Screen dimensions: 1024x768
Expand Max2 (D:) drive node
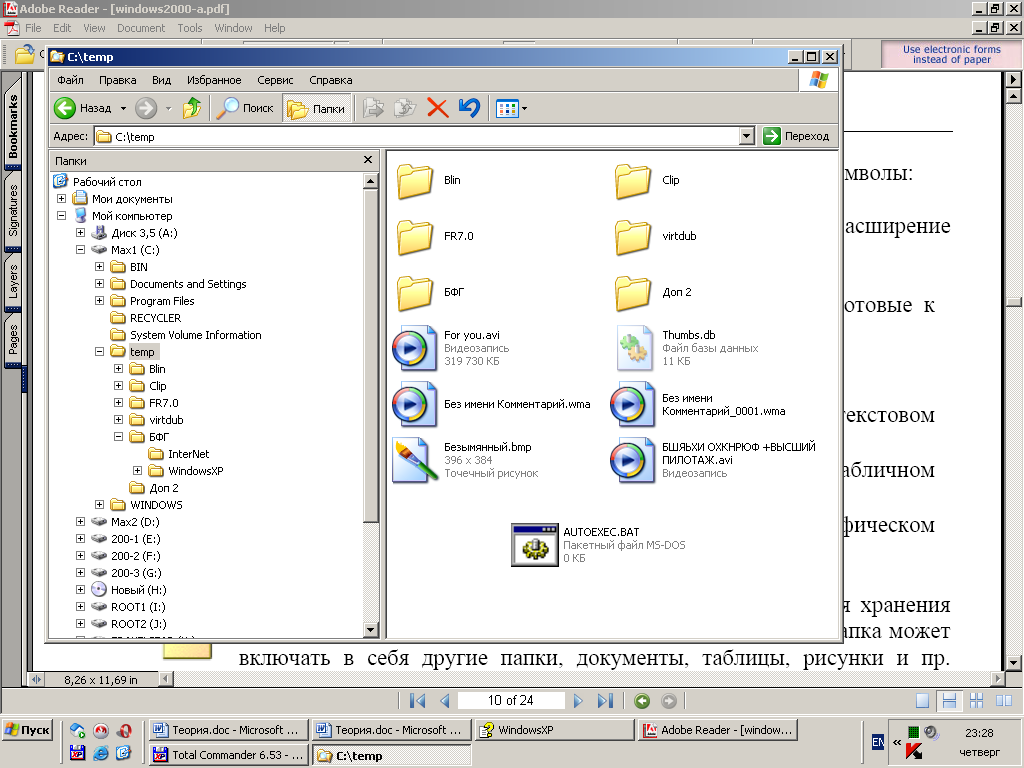80,521
